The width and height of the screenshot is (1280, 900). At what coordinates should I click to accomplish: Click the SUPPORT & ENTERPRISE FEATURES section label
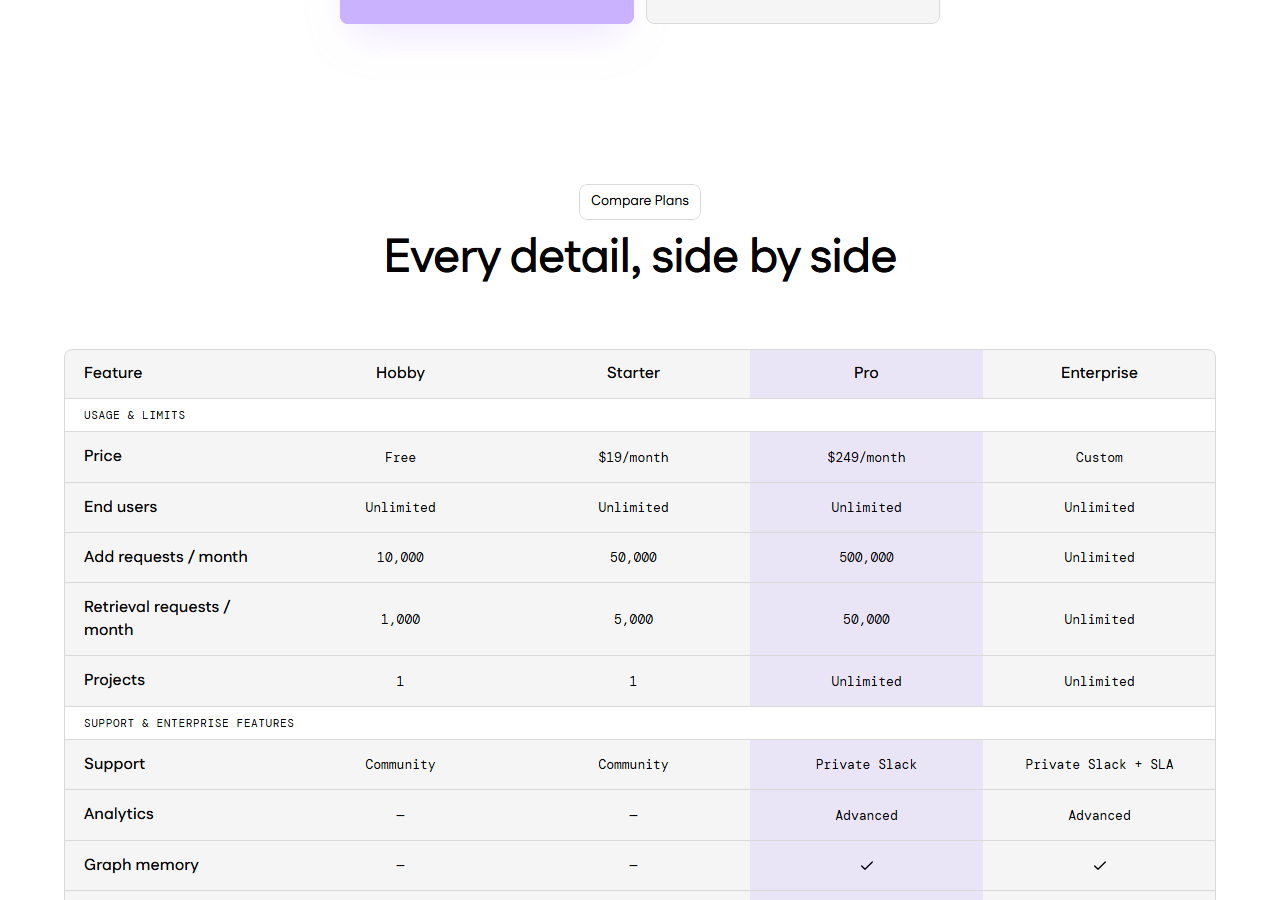(x=189, y=723)
